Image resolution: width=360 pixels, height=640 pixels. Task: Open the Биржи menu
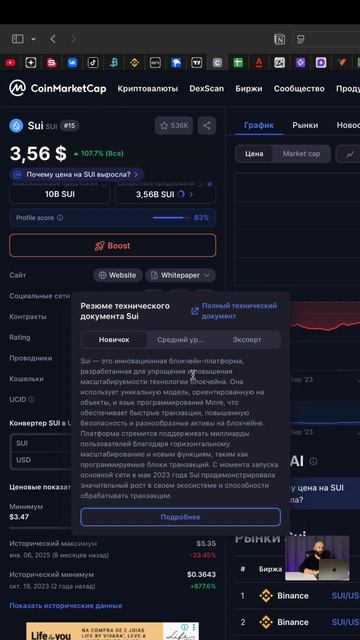[249, 89]
